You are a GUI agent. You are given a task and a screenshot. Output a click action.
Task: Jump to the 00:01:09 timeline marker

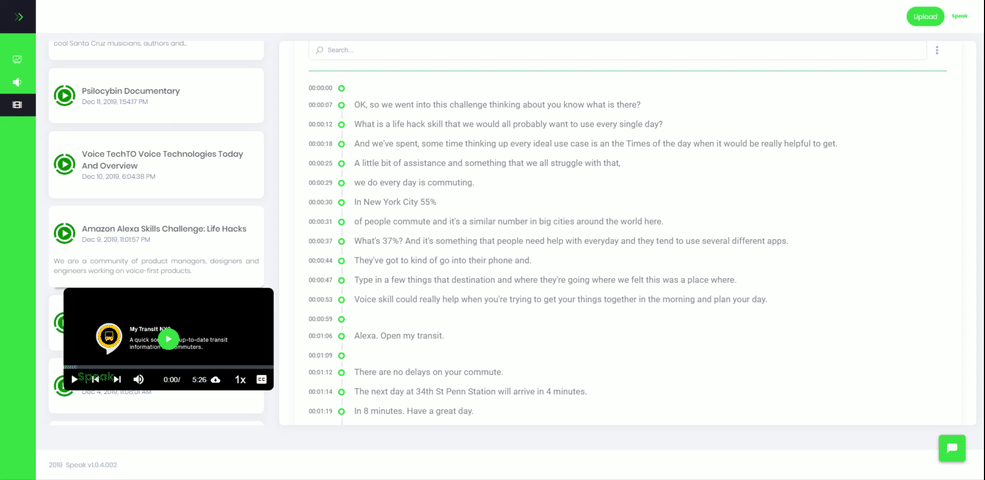pyautogui.click(x=342, y=356)
